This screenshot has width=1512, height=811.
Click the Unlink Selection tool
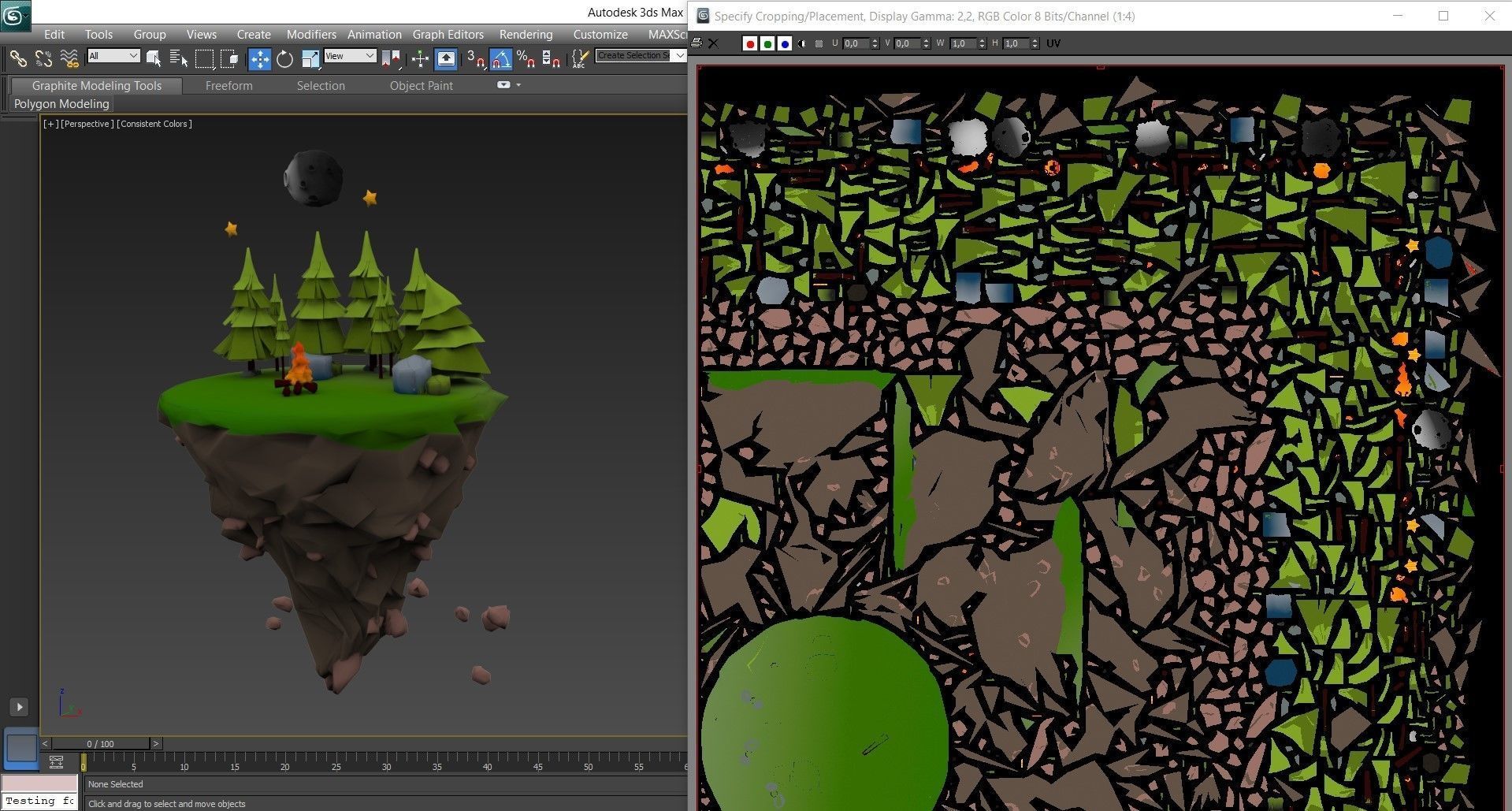43,58
